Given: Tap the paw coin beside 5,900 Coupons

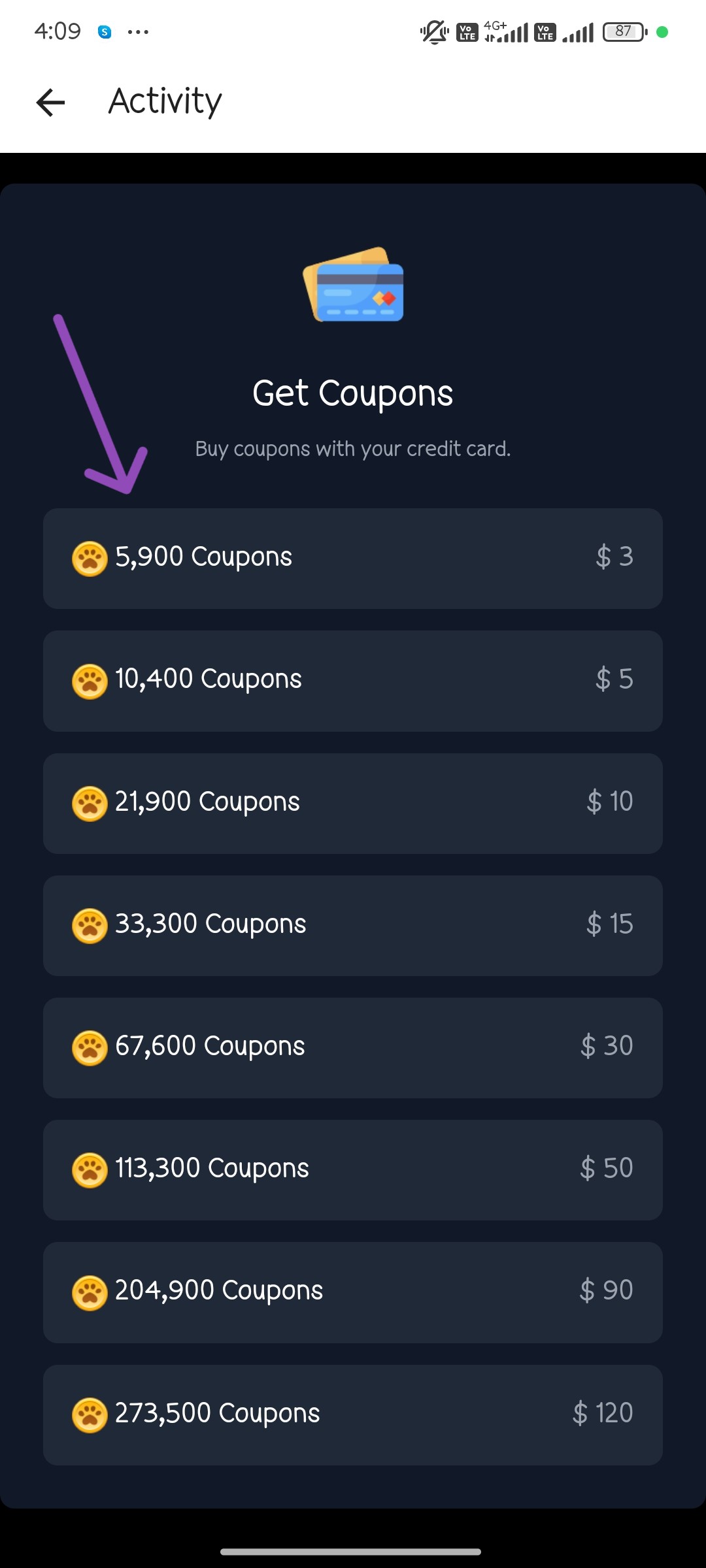Looking at the screenshot, I should click(90, 559).
